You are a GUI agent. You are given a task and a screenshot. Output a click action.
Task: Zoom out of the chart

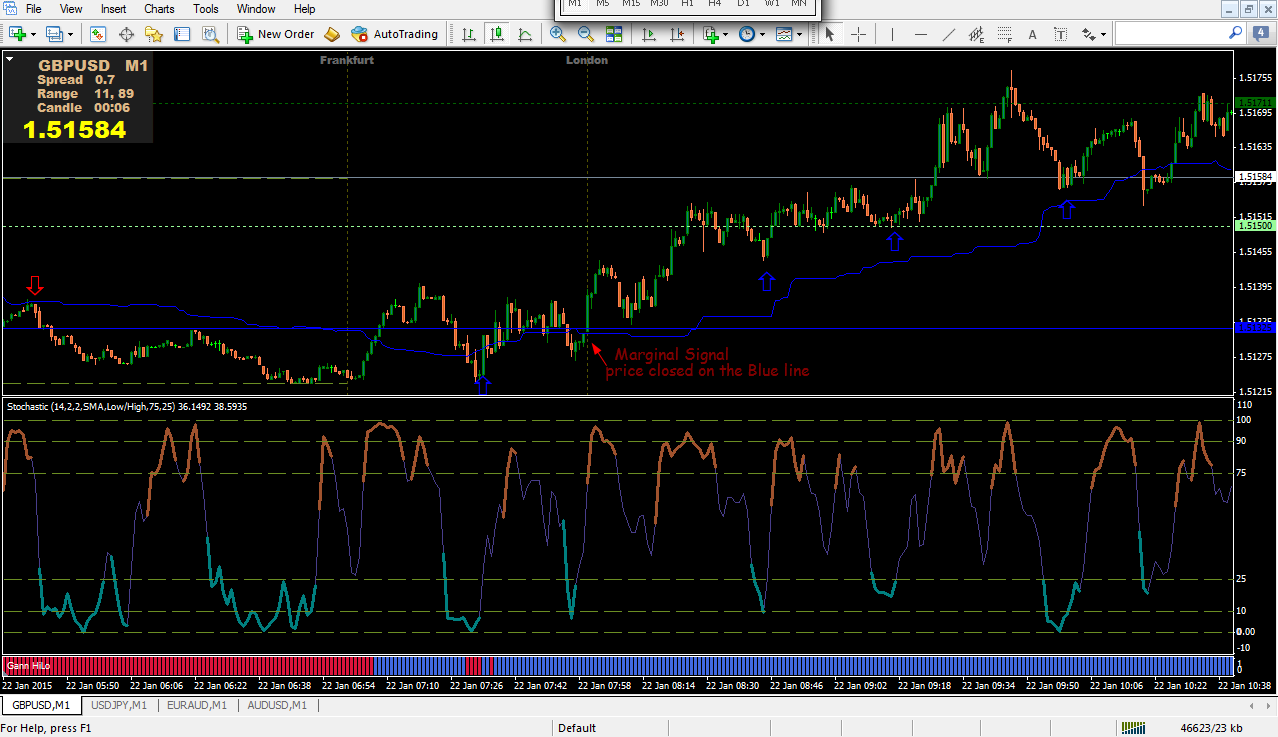click(585, 34)
